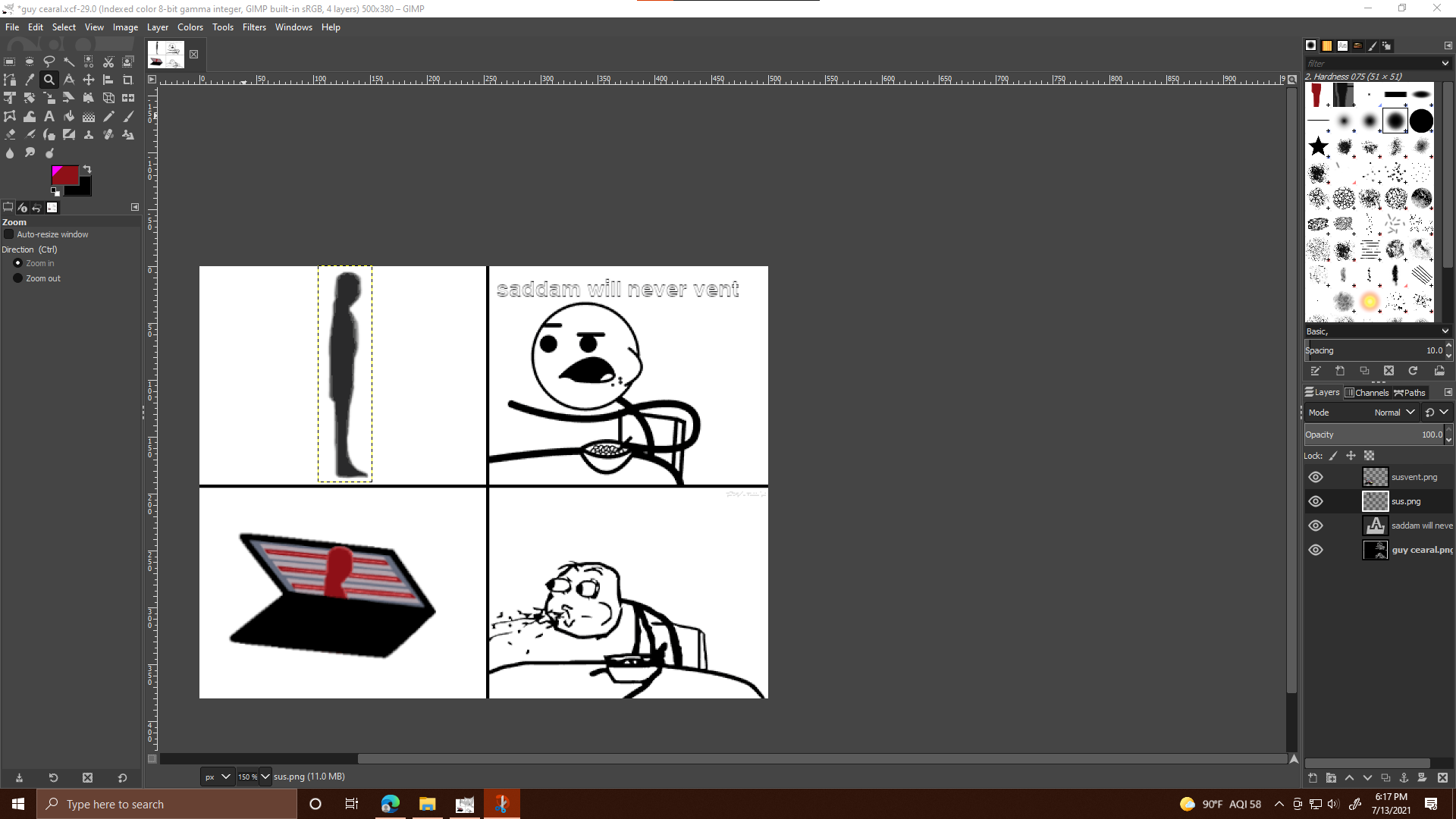Select the Zoom out radio option
Viewport: 1456px width, 819px height.
pyautogui.click(x=17, y=278)
